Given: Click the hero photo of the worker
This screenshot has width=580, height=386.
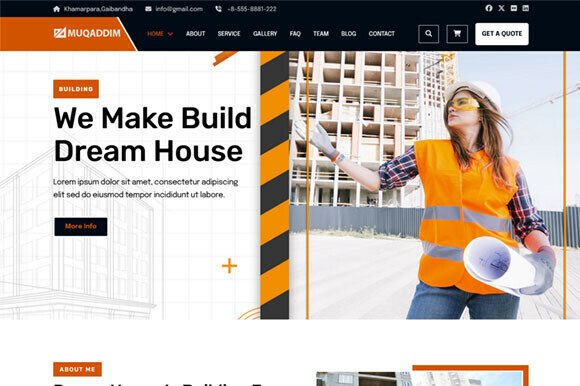Looking at the screenshot, I should (x=434, y=185).
